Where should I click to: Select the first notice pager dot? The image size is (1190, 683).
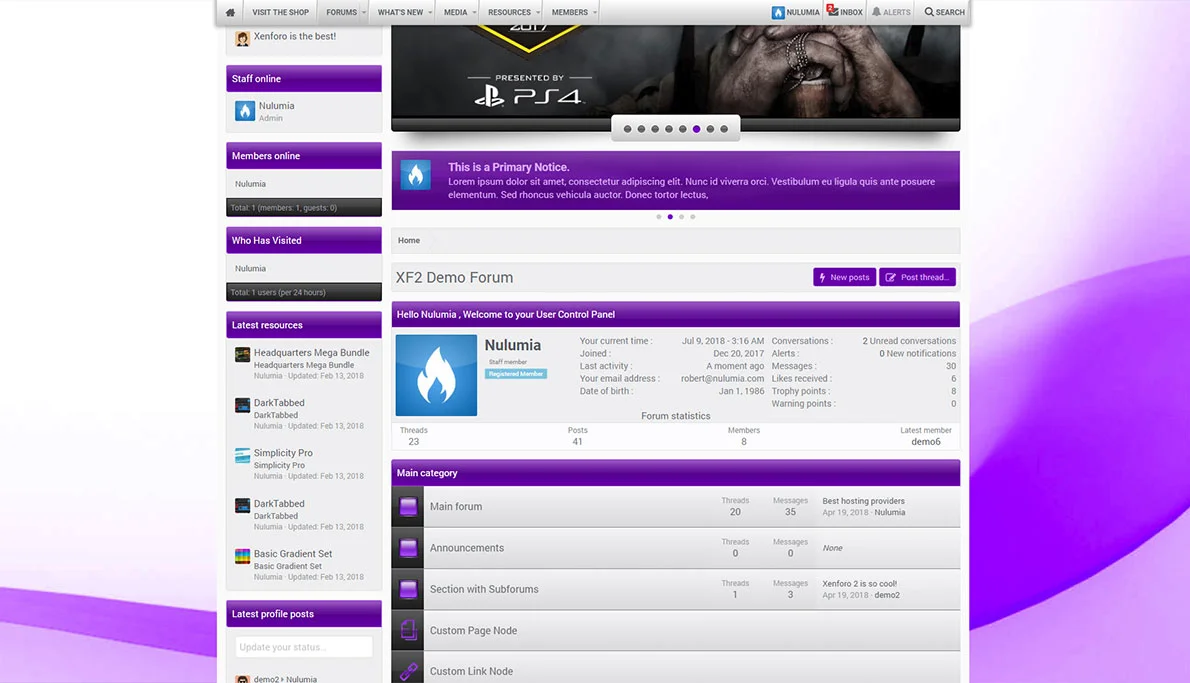(x=659, y=217)
